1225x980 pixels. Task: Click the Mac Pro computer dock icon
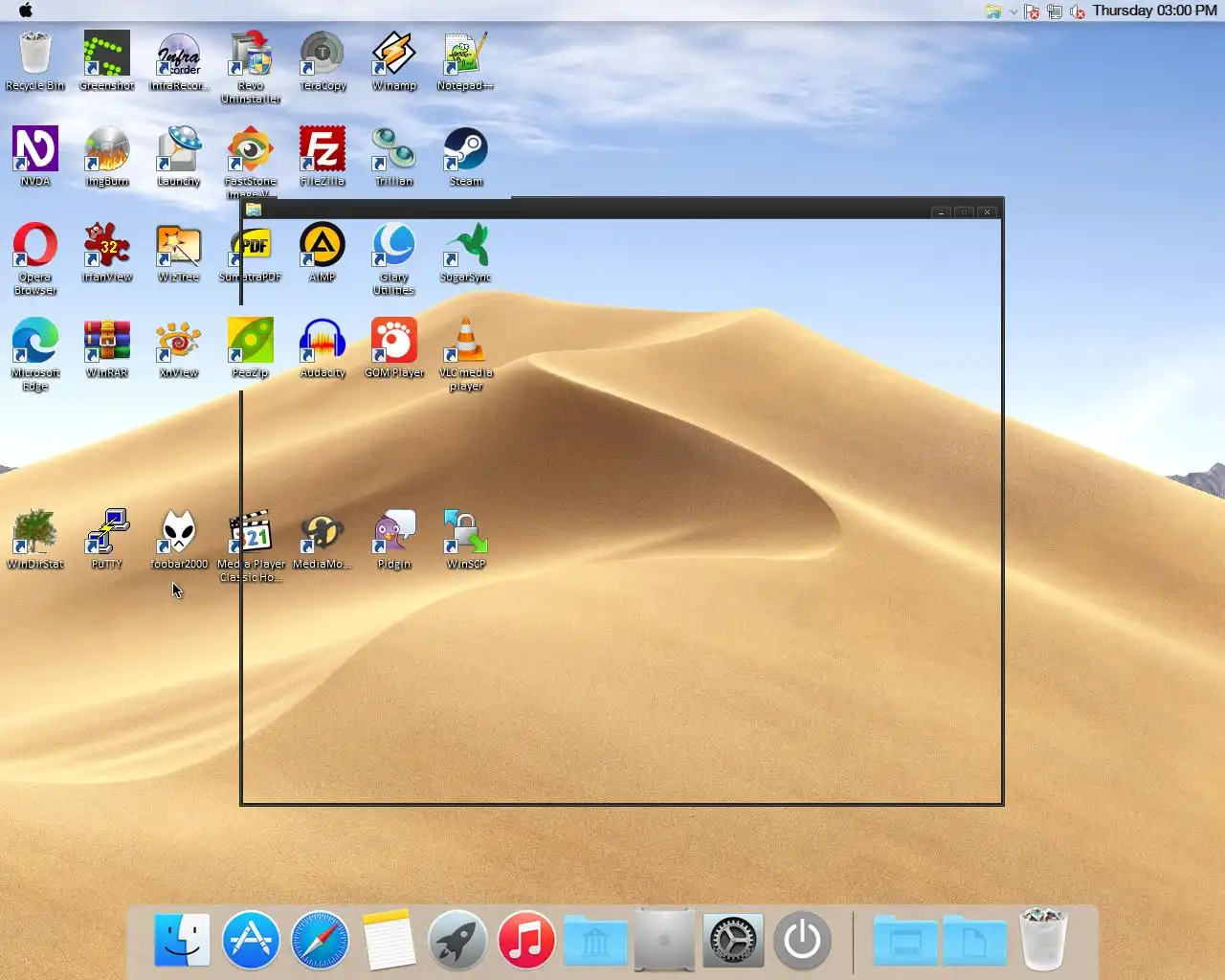664,940
